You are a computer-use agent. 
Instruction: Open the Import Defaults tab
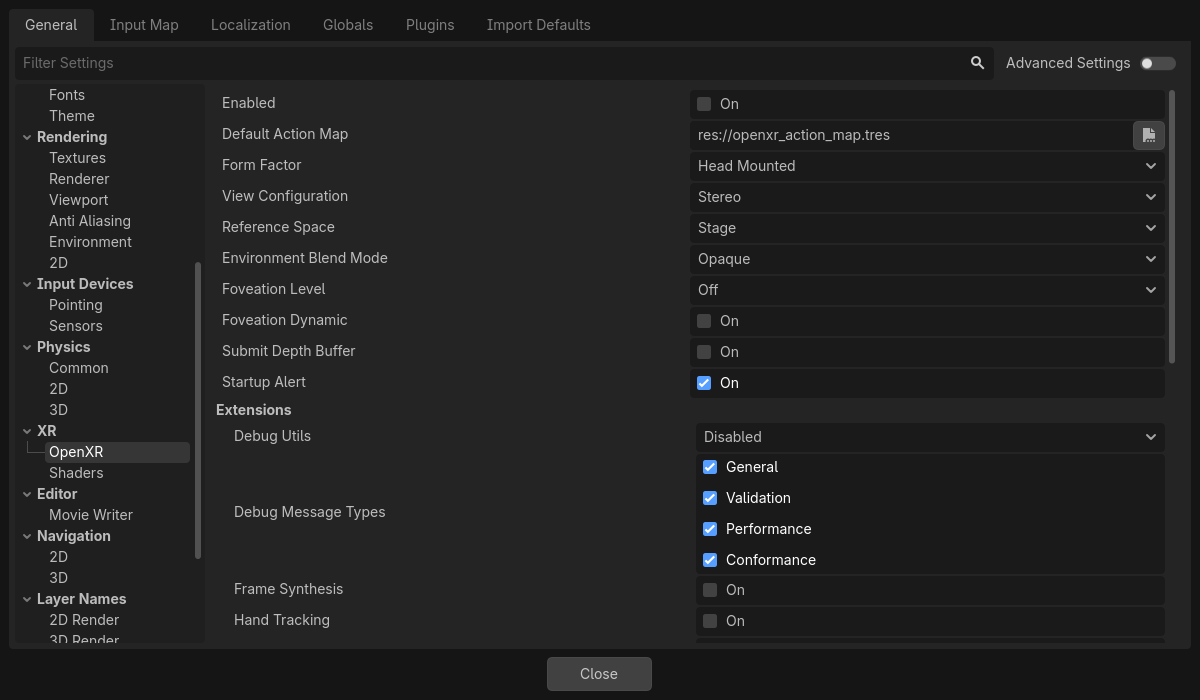click(x=538, y=24)
